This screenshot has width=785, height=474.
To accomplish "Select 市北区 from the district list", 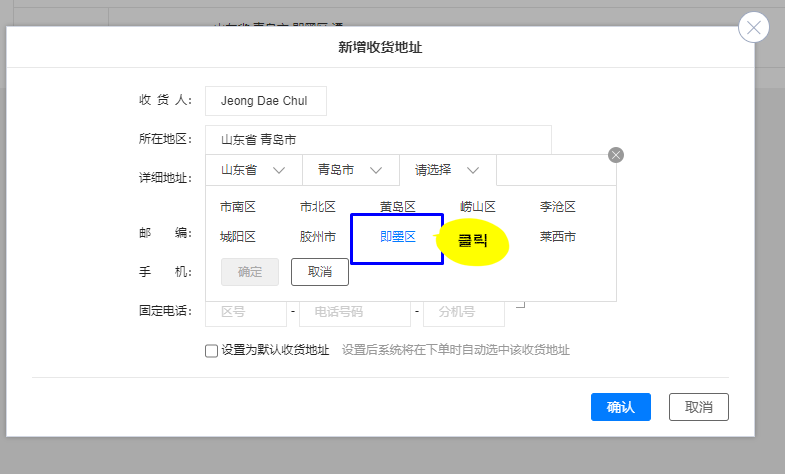I will [318, 207].
